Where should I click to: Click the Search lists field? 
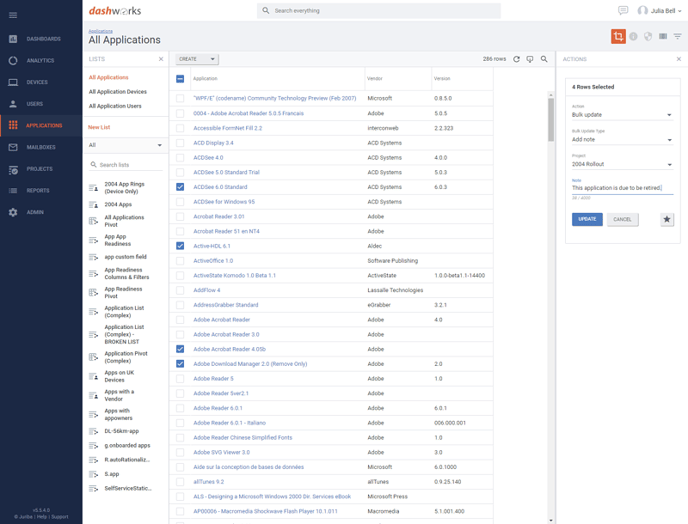click(x=125, y=165)
